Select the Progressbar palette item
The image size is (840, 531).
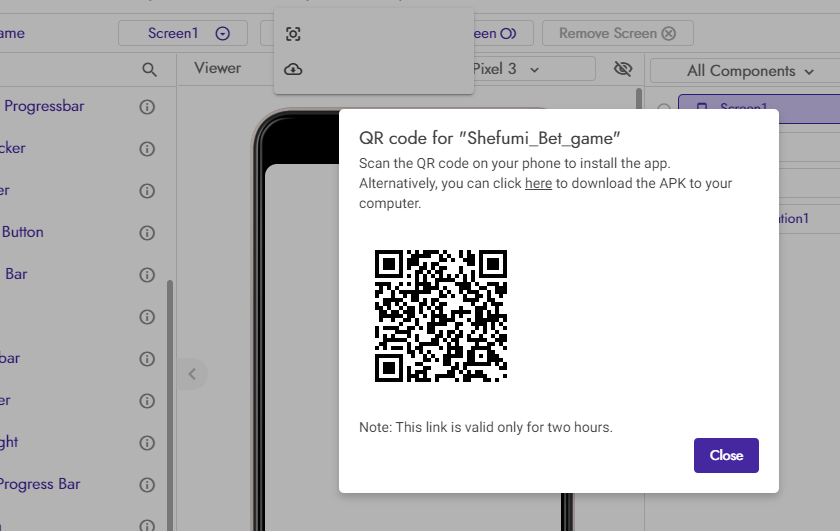tap(44, 106)
